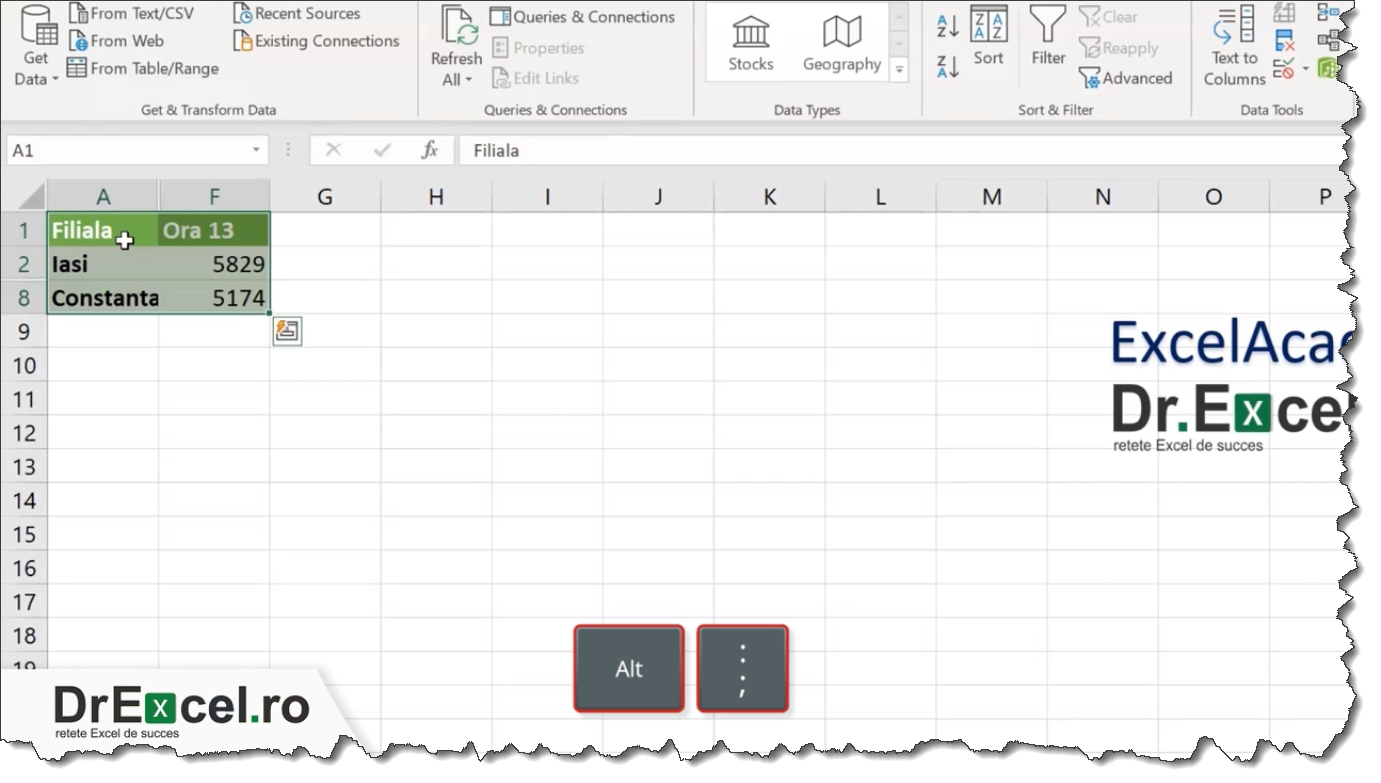Open the Data Validation dialog
The image size is (1381, 783).
tap(1281, 68)
